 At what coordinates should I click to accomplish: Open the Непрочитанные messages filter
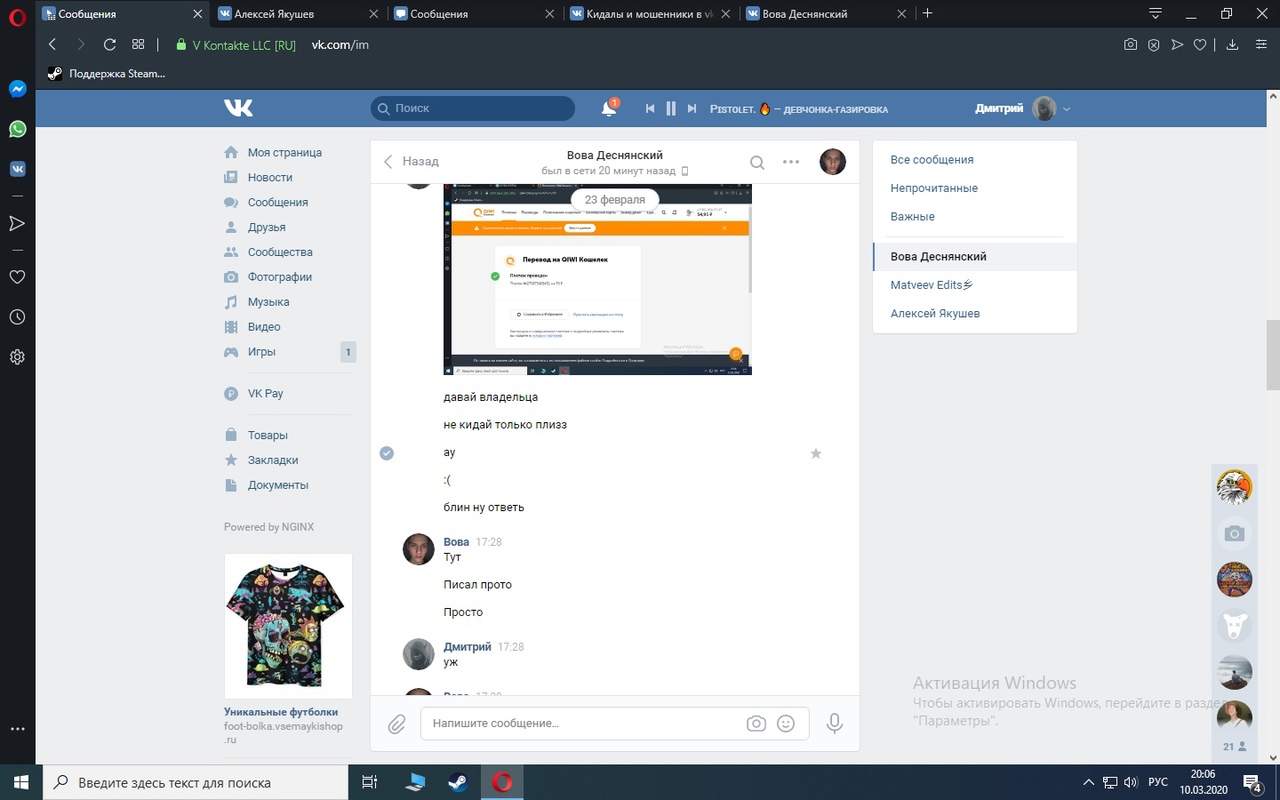point(934,188)
